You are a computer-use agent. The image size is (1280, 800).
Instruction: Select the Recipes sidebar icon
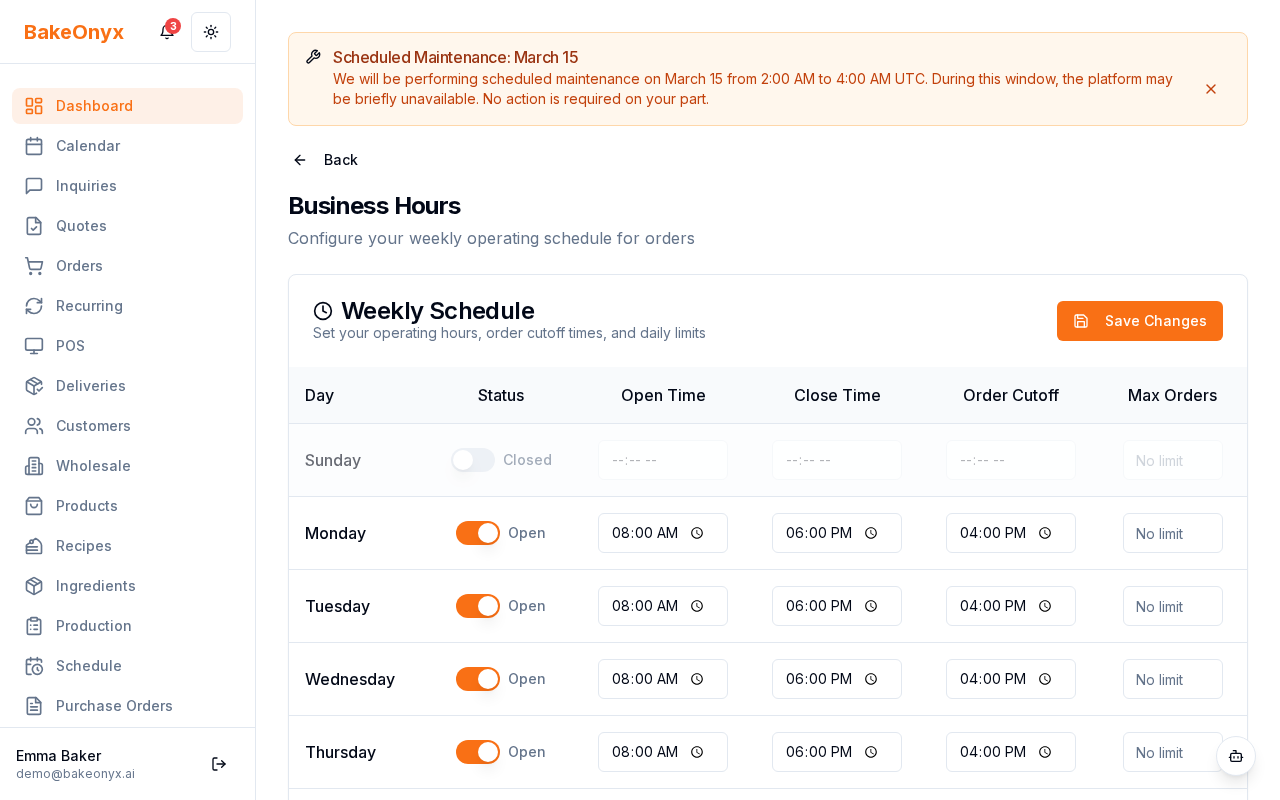pyautogui.click(x=34, y=546)
